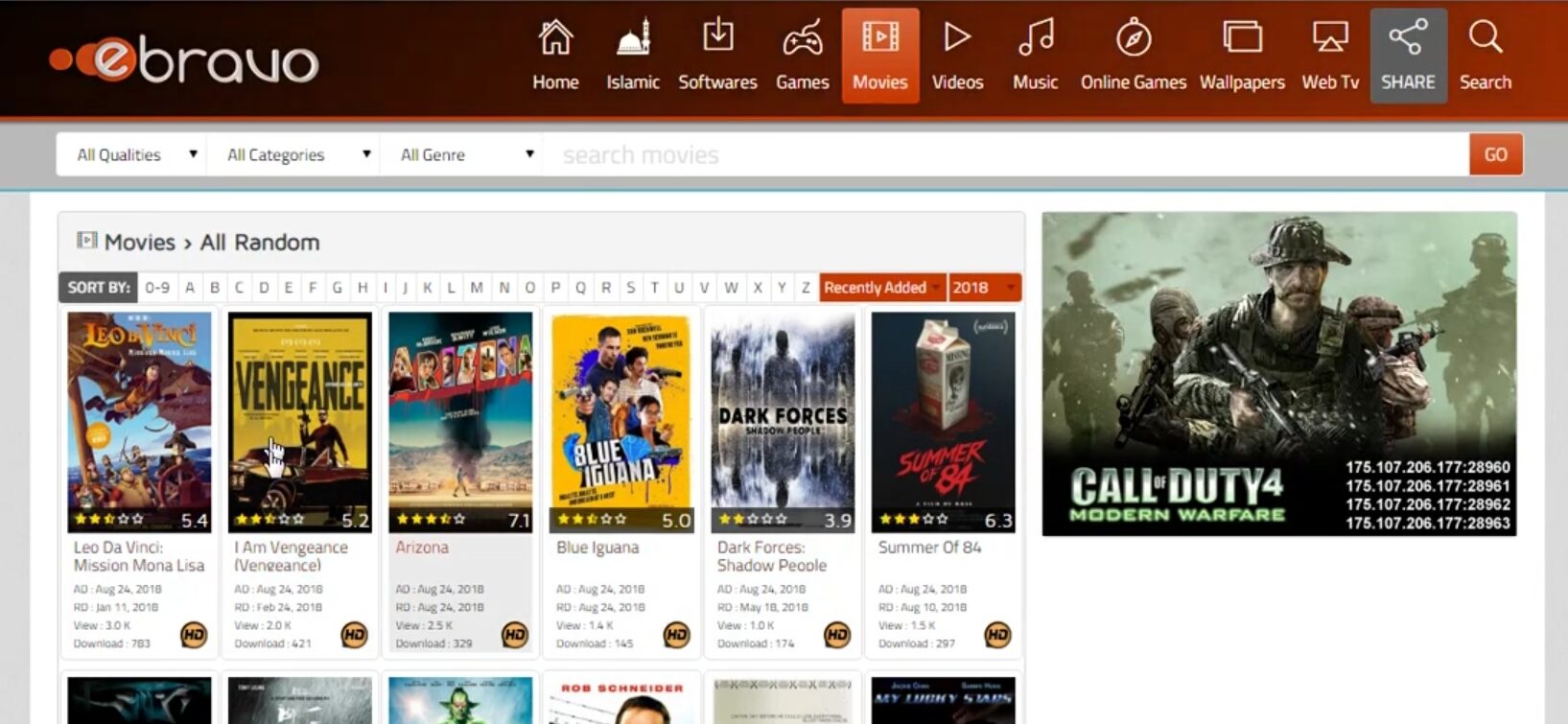Viewport: 1568px width, 724px height.
Task: Click 'View : 1.5 K' on Summer Of 84 card
Action: pos(906,625)
